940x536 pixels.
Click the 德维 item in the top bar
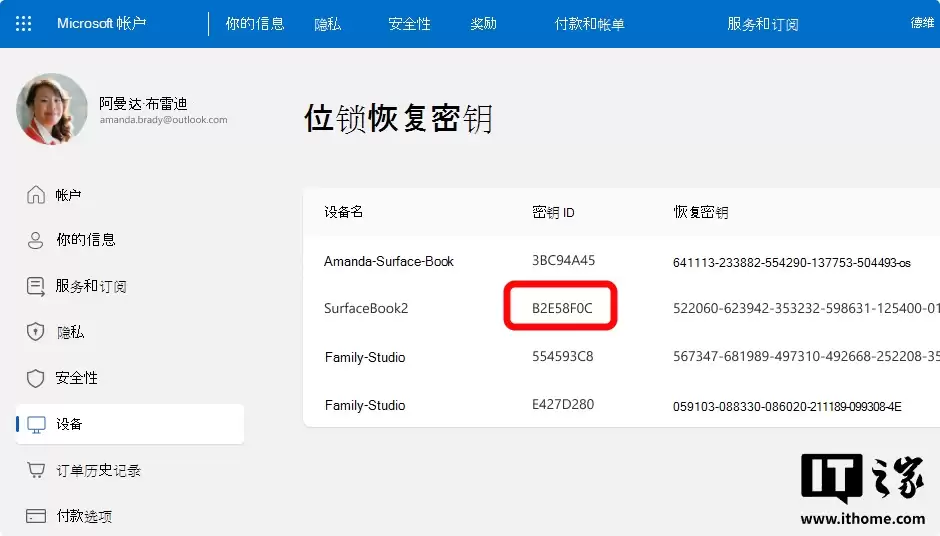pyautogui.click(x=922, y=23)
